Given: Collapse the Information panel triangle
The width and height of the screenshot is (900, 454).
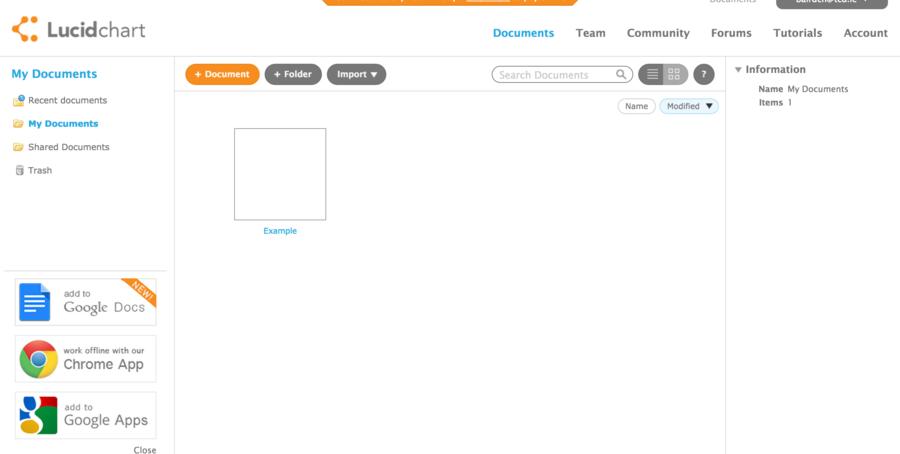Looking at the screenshot, I should (738, 70).
